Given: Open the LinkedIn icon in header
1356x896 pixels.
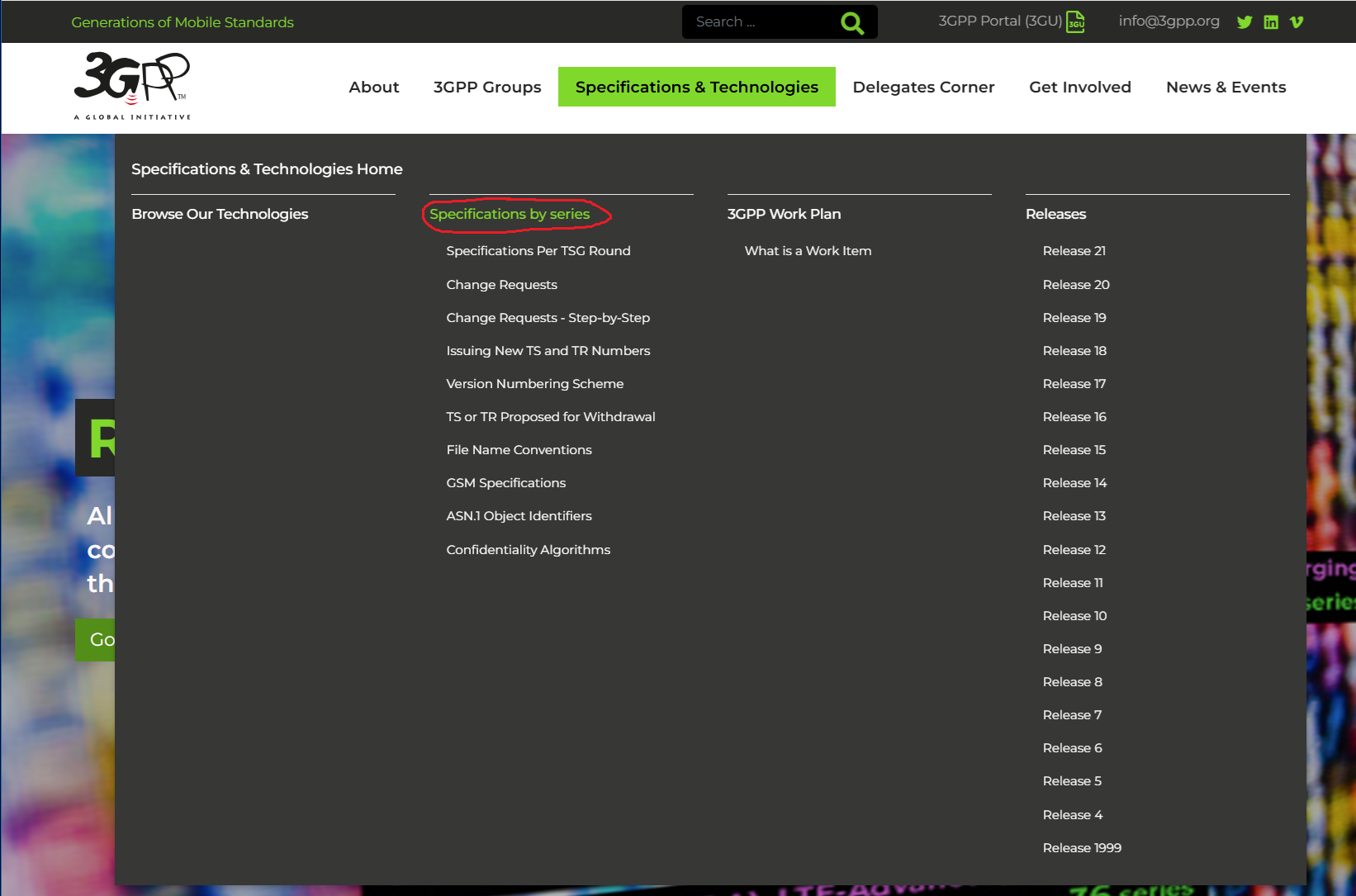Looking at the screenshot, I should pyautogui.click(x=1271, y=22).
